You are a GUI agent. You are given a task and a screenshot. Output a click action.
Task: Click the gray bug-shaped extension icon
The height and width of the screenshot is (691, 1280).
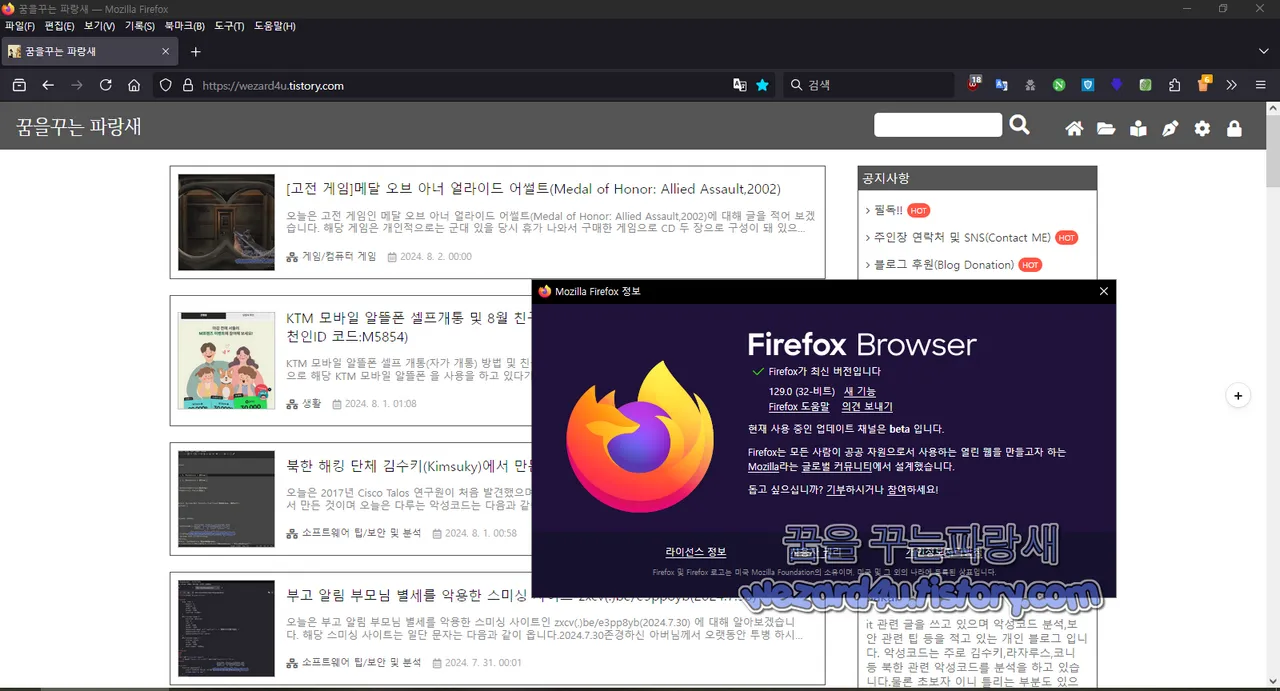click(1030, 85)
